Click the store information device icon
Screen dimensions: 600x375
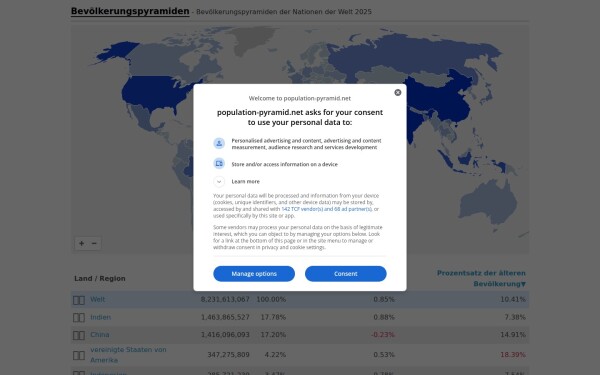219,164
